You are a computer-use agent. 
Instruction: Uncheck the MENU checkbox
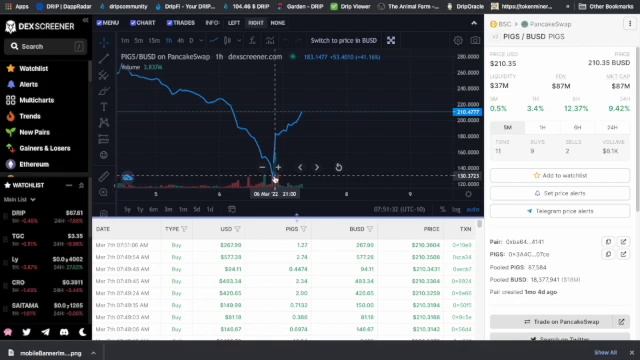click(x=99, y=23)
